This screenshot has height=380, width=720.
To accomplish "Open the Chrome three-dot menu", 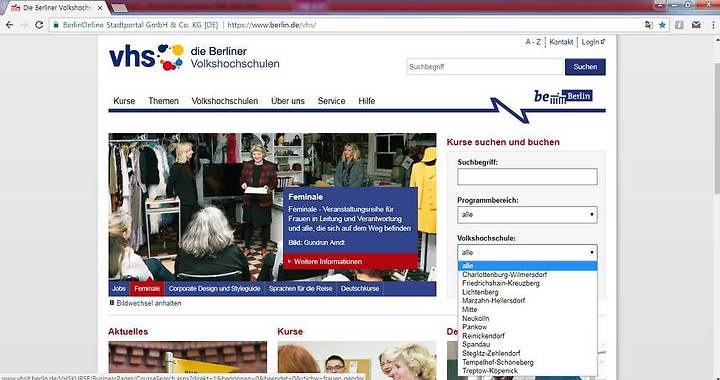I will pos(713,25).
